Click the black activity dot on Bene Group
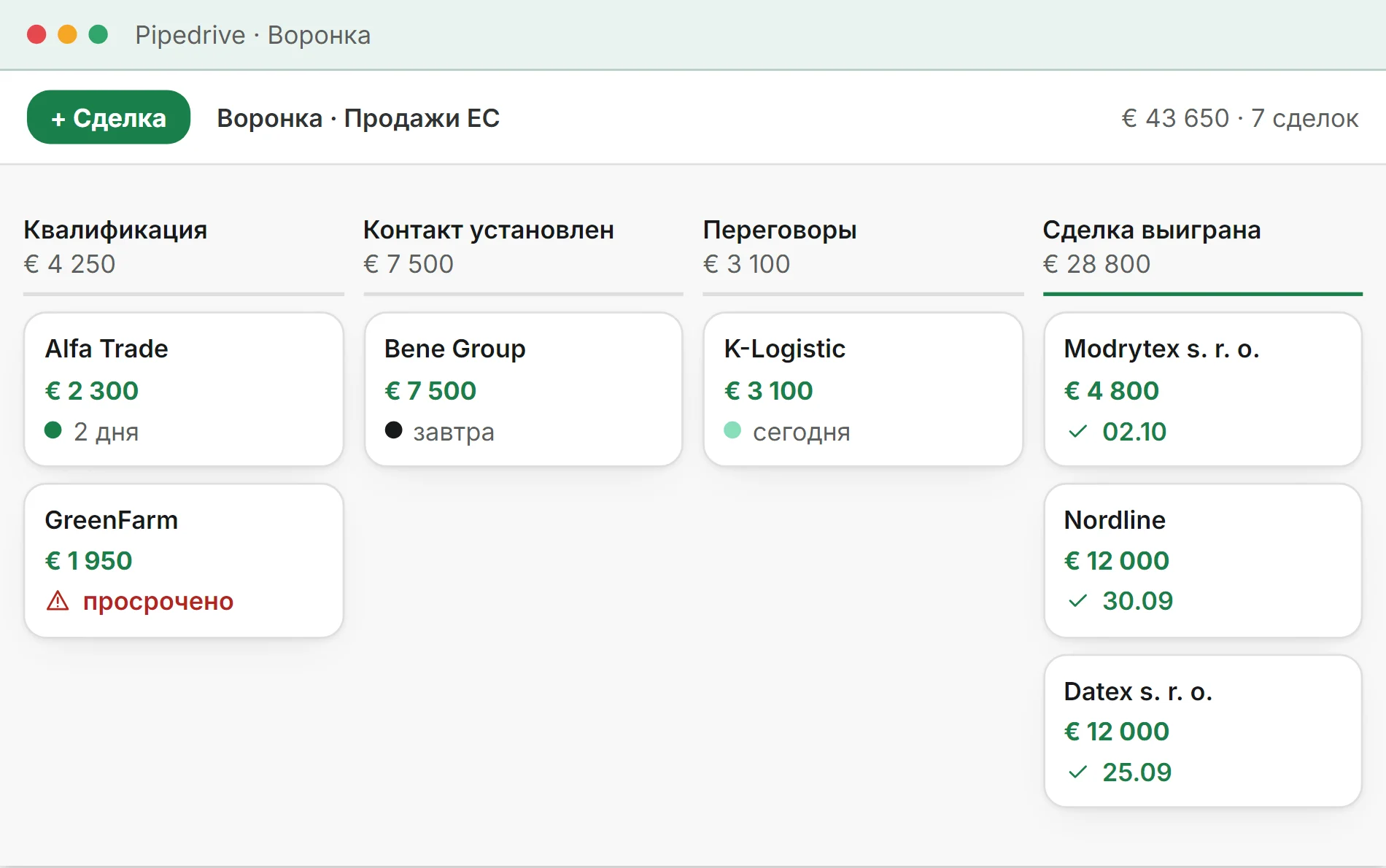1386x868 pixels. [x=393, y=430]
